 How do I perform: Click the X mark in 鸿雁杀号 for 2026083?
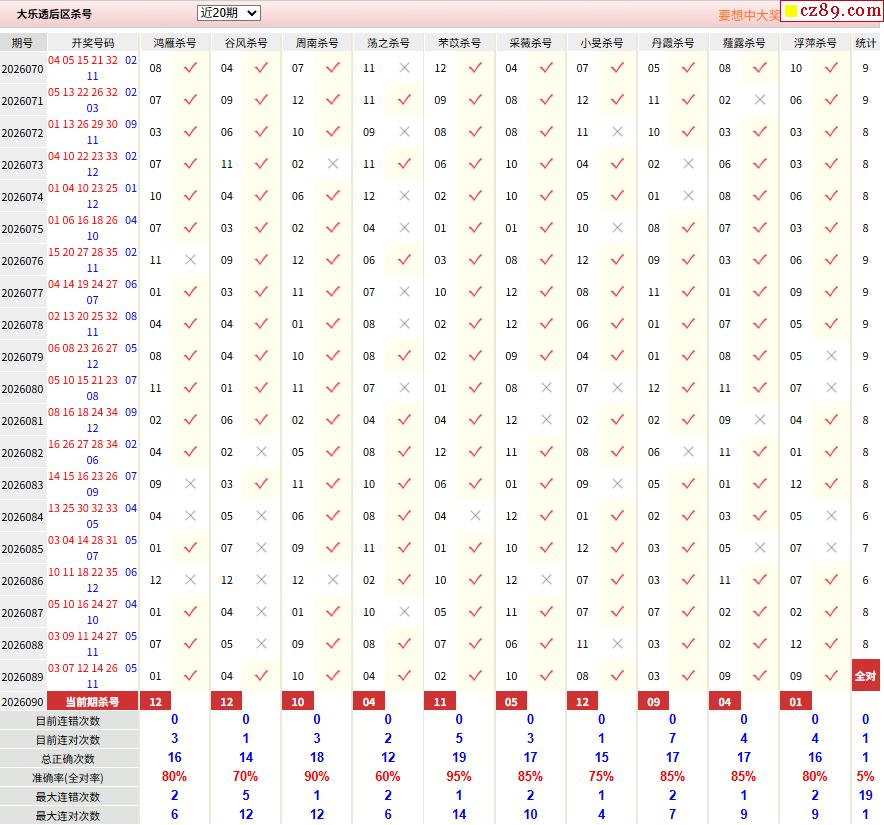(x=191, y=484)
